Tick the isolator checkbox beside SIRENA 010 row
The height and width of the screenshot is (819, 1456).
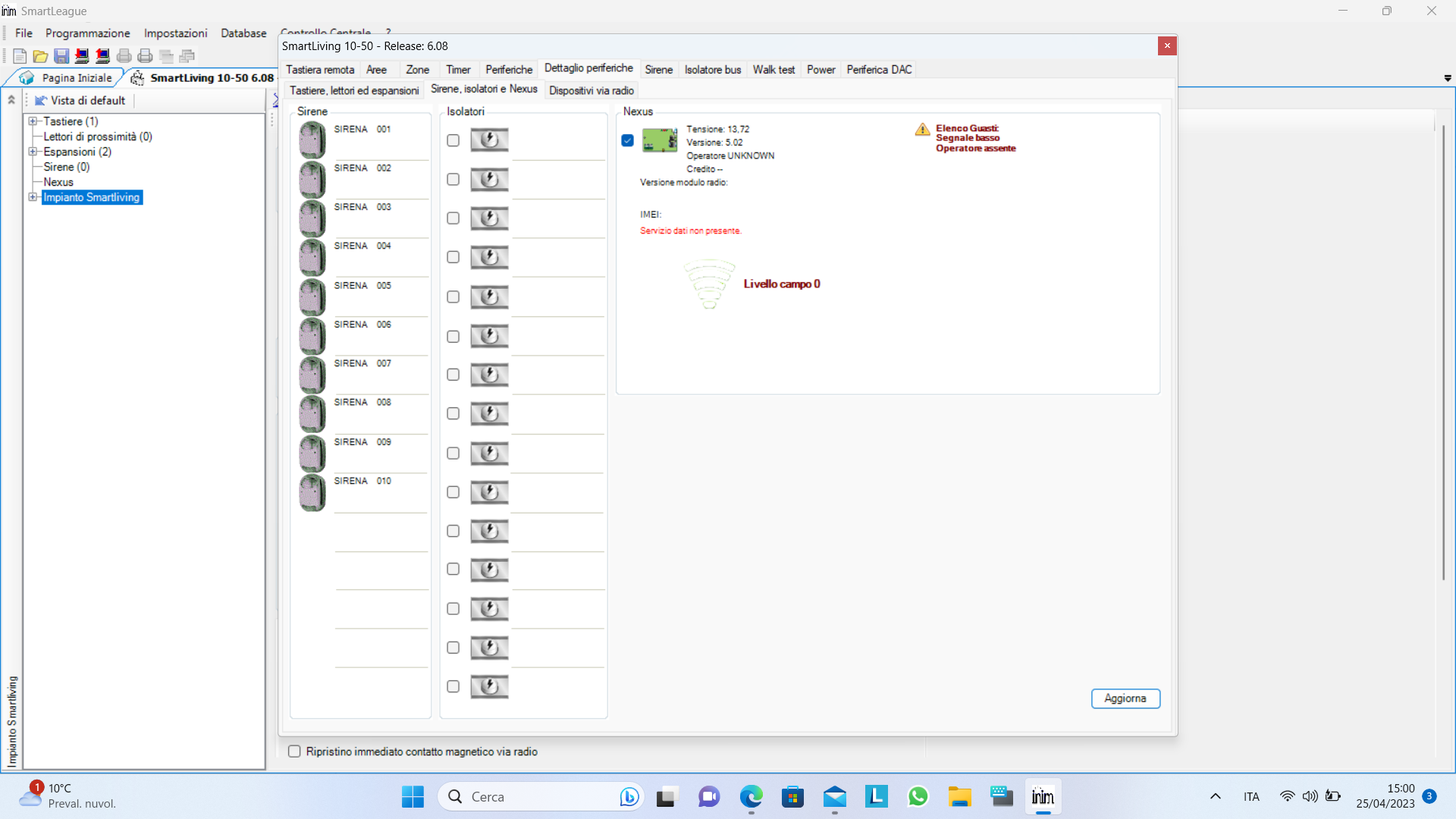click(453, 493)
